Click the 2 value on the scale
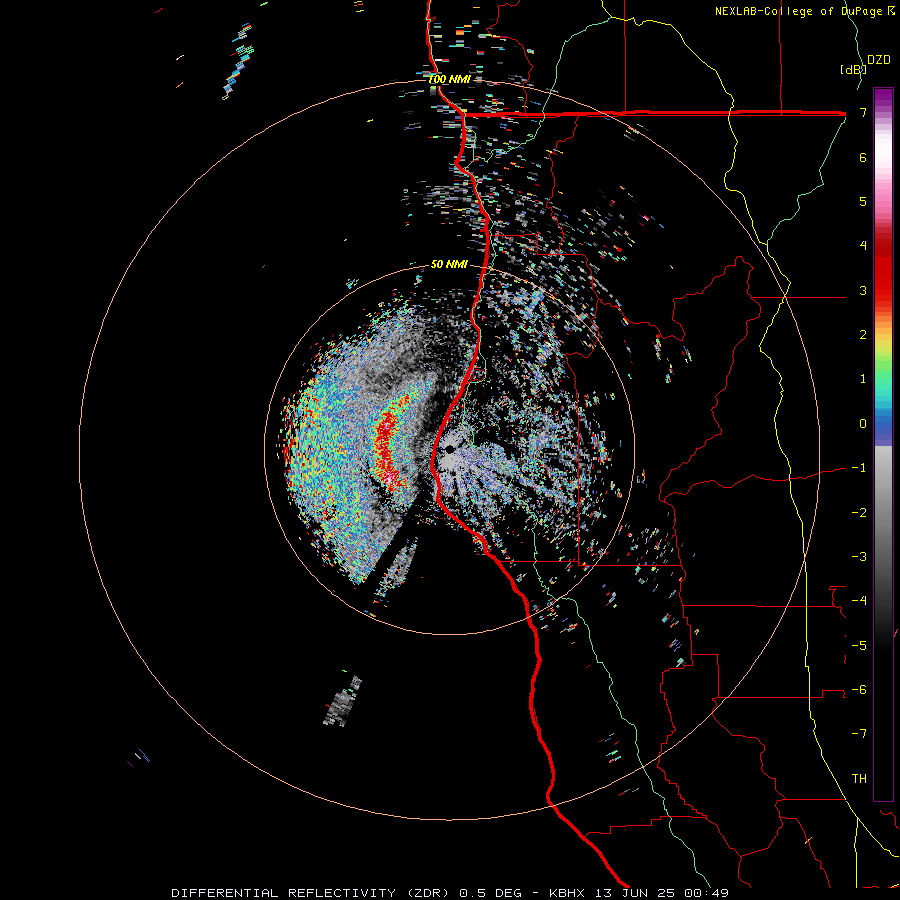 863,335
